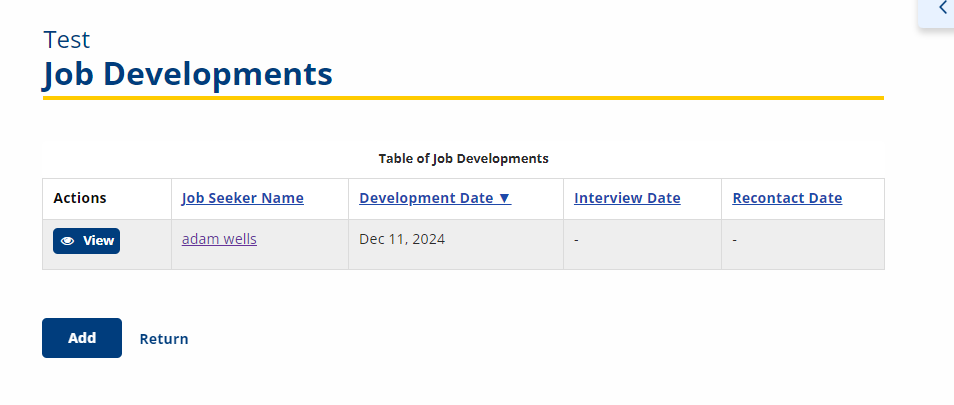Click the Actions column header

[x=80, y=198]
